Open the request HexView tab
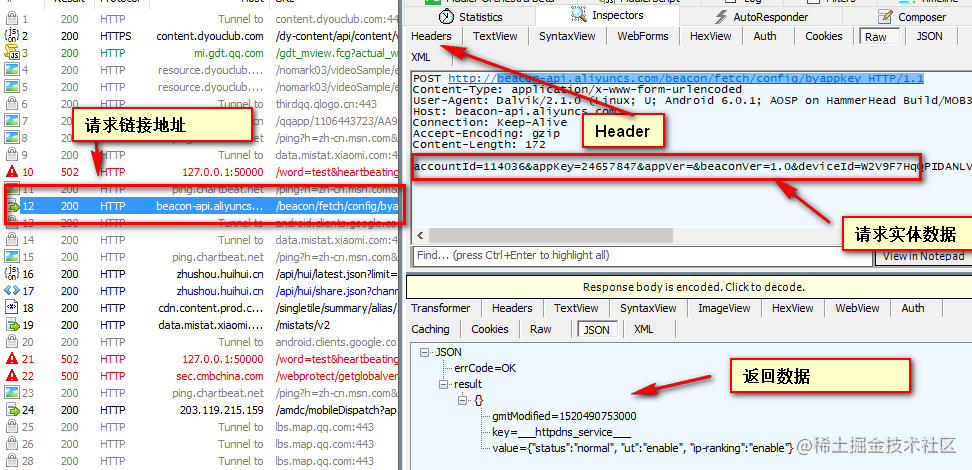 pos(710,36)
